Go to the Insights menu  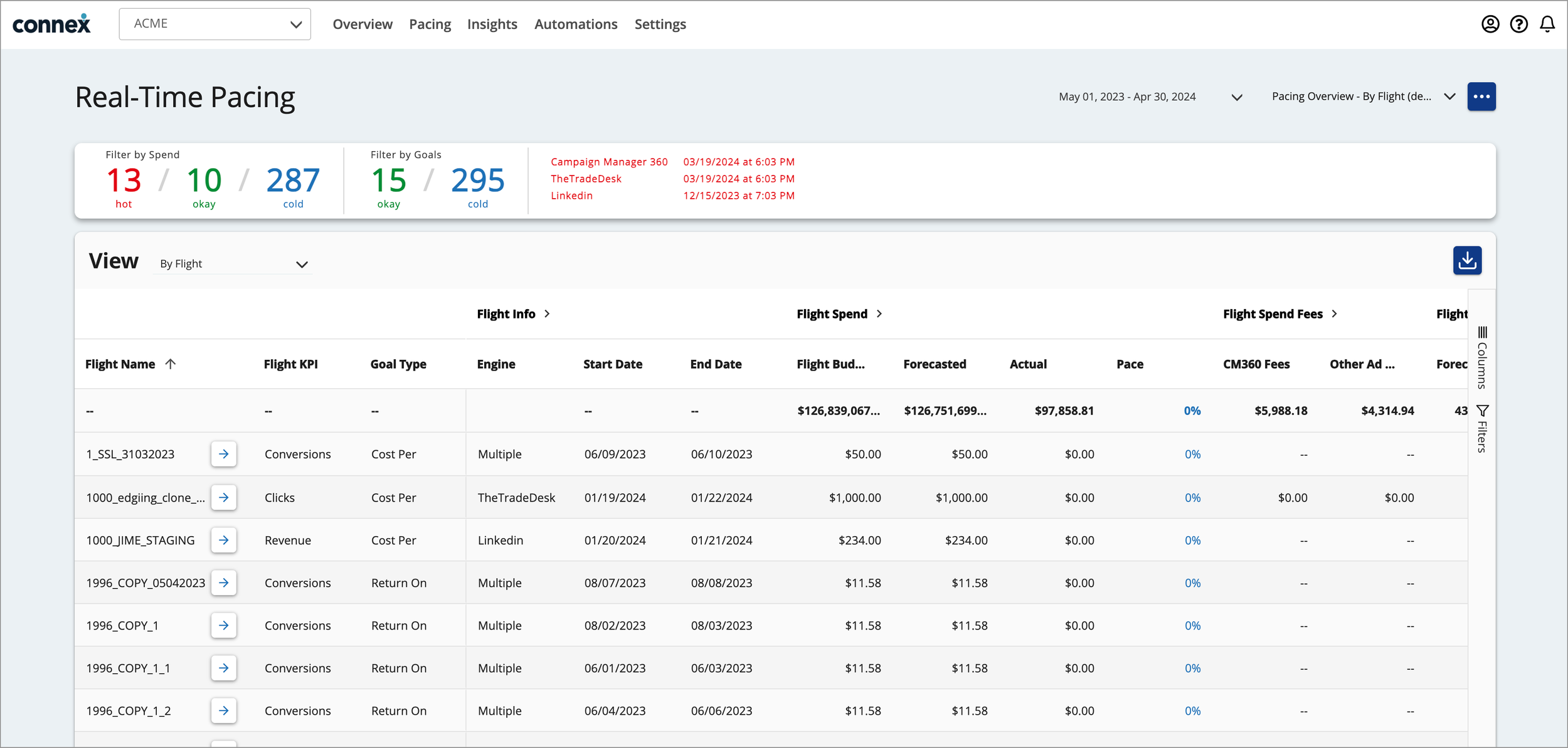(492, 24)
